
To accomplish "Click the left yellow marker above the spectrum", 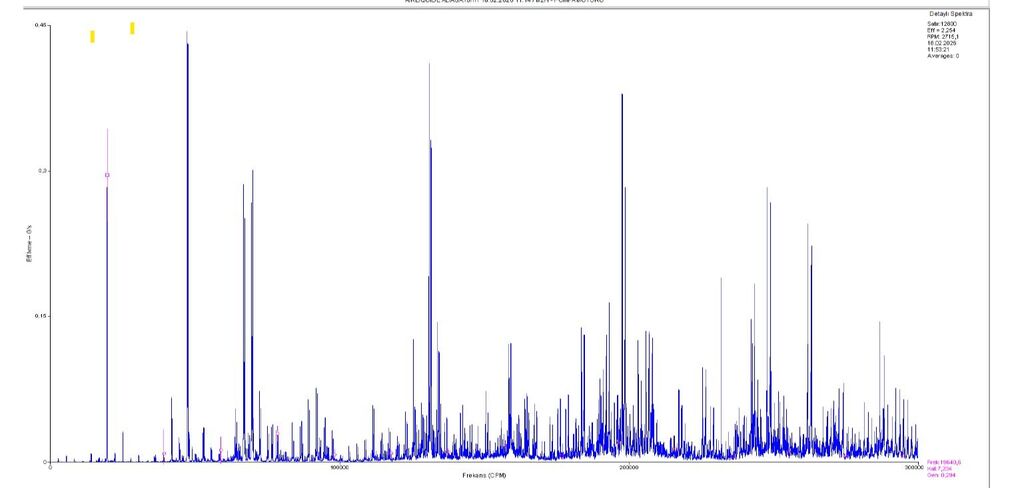I will tap(92, 37).
